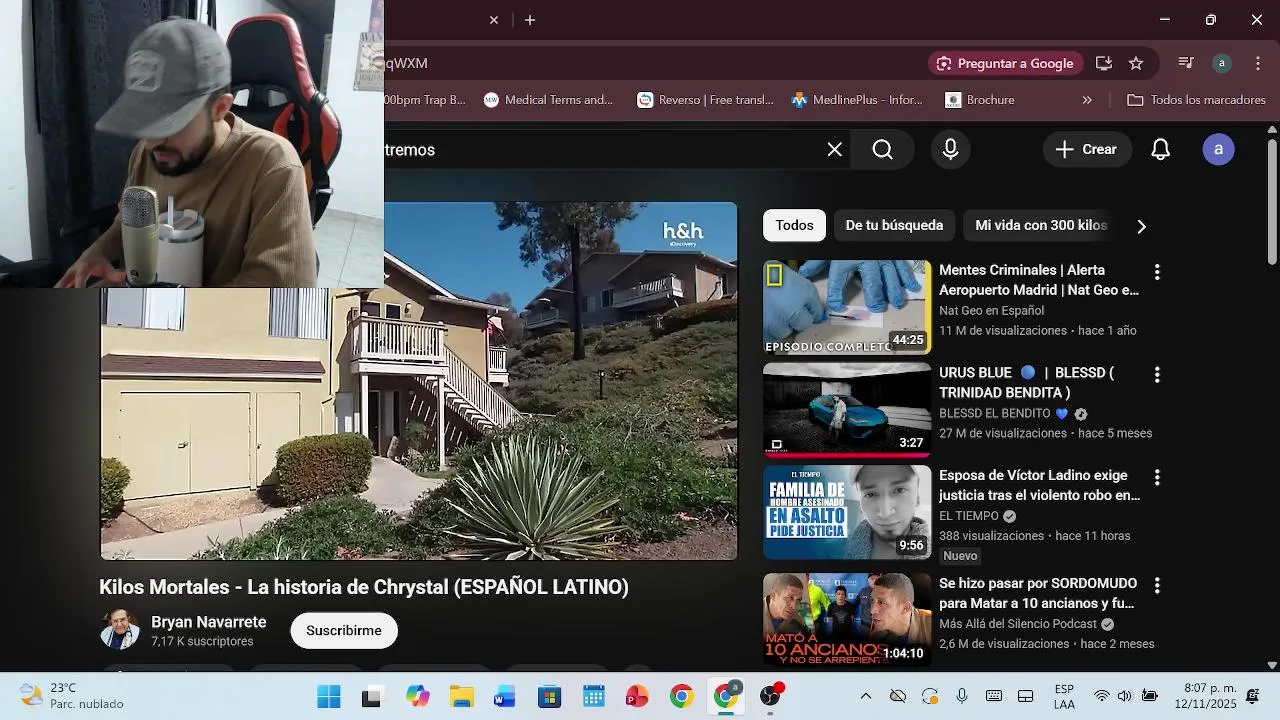Show more filter chips with right arrow
This screenshot has width=1280, height=720.
[1141, 226]
